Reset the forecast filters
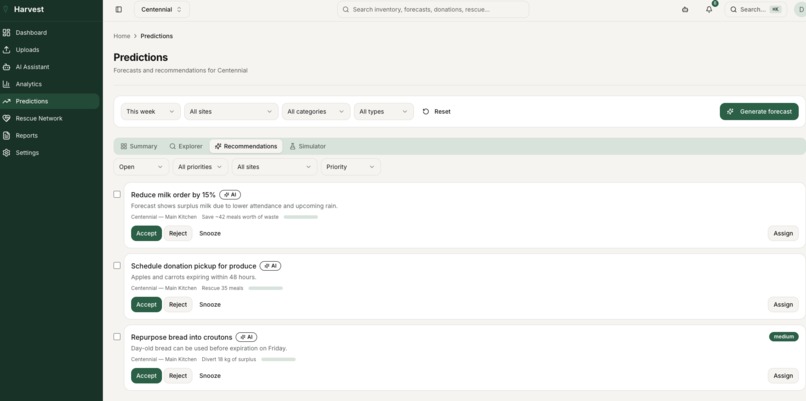 (x=436, y=112)
